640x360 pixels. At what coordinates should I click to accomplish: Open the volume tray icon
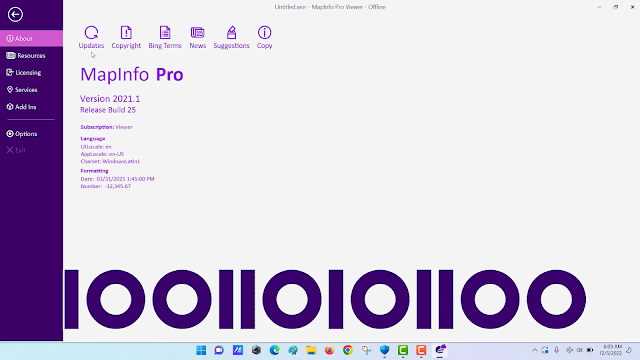click(579, 350)
